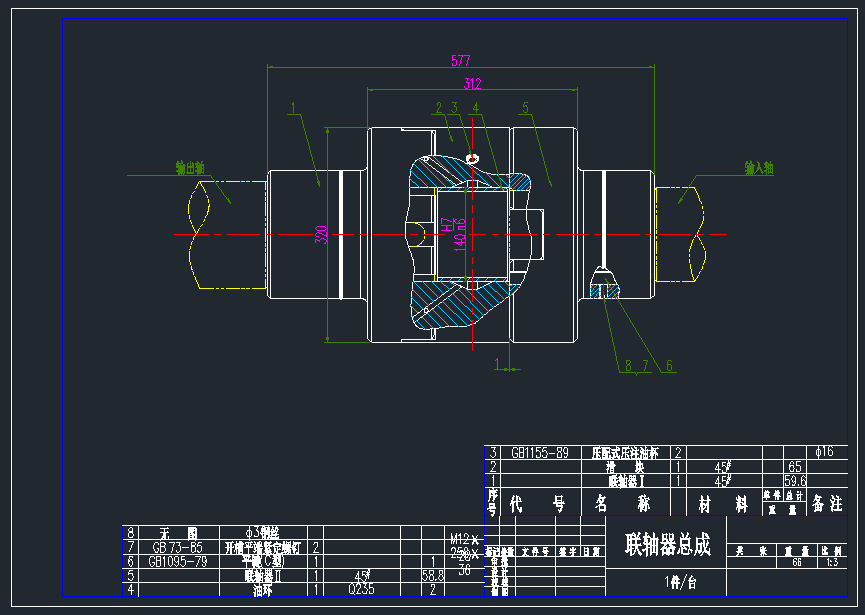Click the dimension value 312
The image size is (865, 615).
tap(472, 84)
